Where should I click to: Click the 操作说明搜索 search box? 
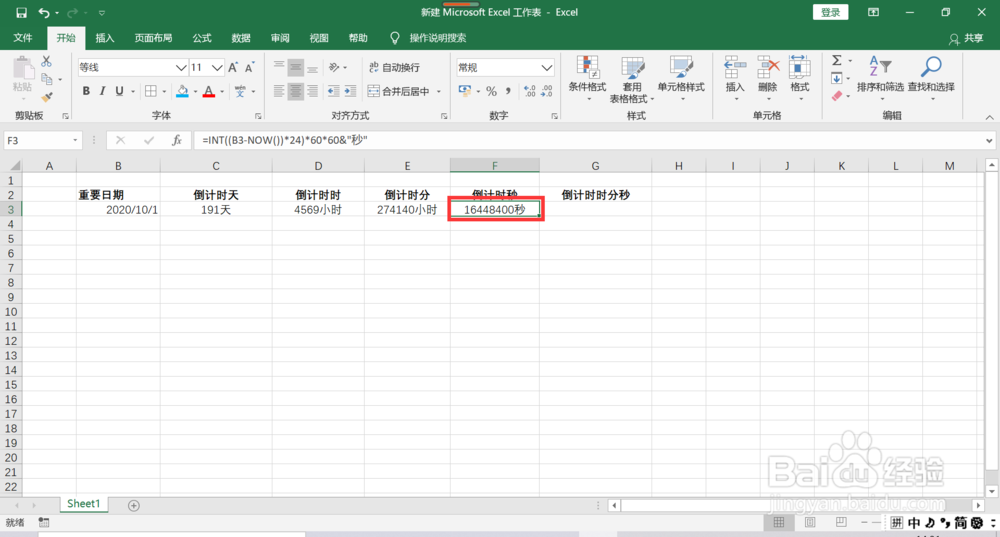438,38
